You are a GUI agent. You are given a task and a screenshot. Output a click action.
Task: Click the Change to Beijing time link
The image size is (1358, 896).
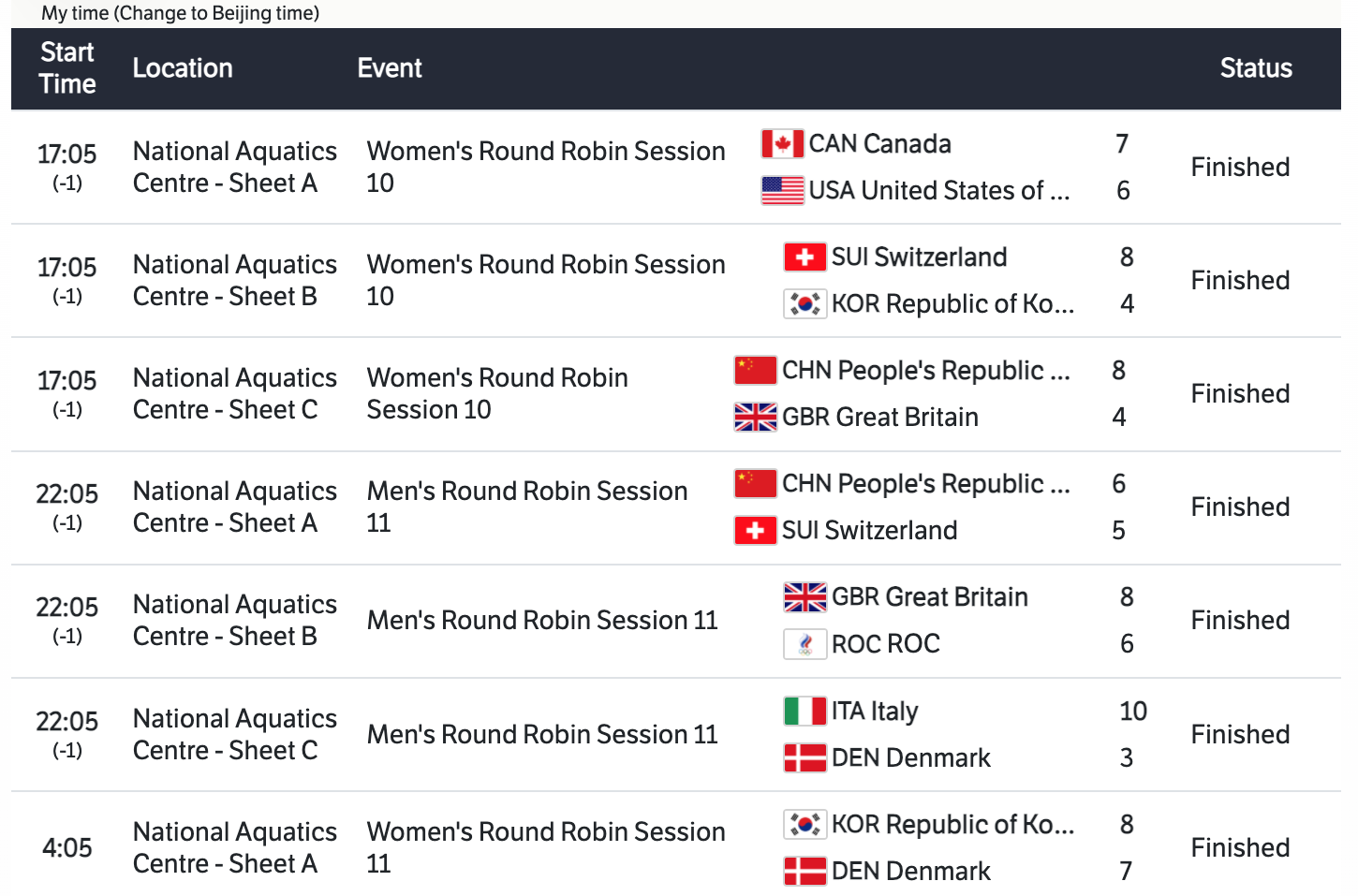[216, 13]
